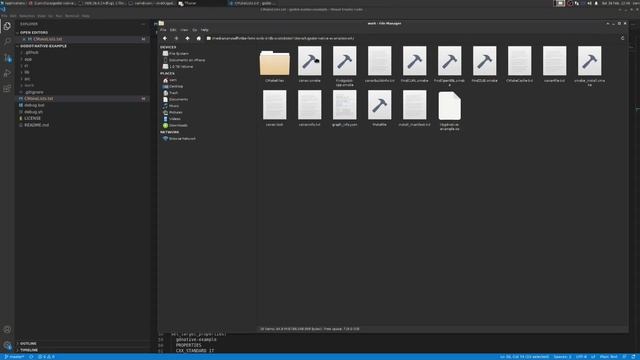Open .gitignore in the Explorer tree
Screen dimensions: 640x360
click(x=34, y=92)
